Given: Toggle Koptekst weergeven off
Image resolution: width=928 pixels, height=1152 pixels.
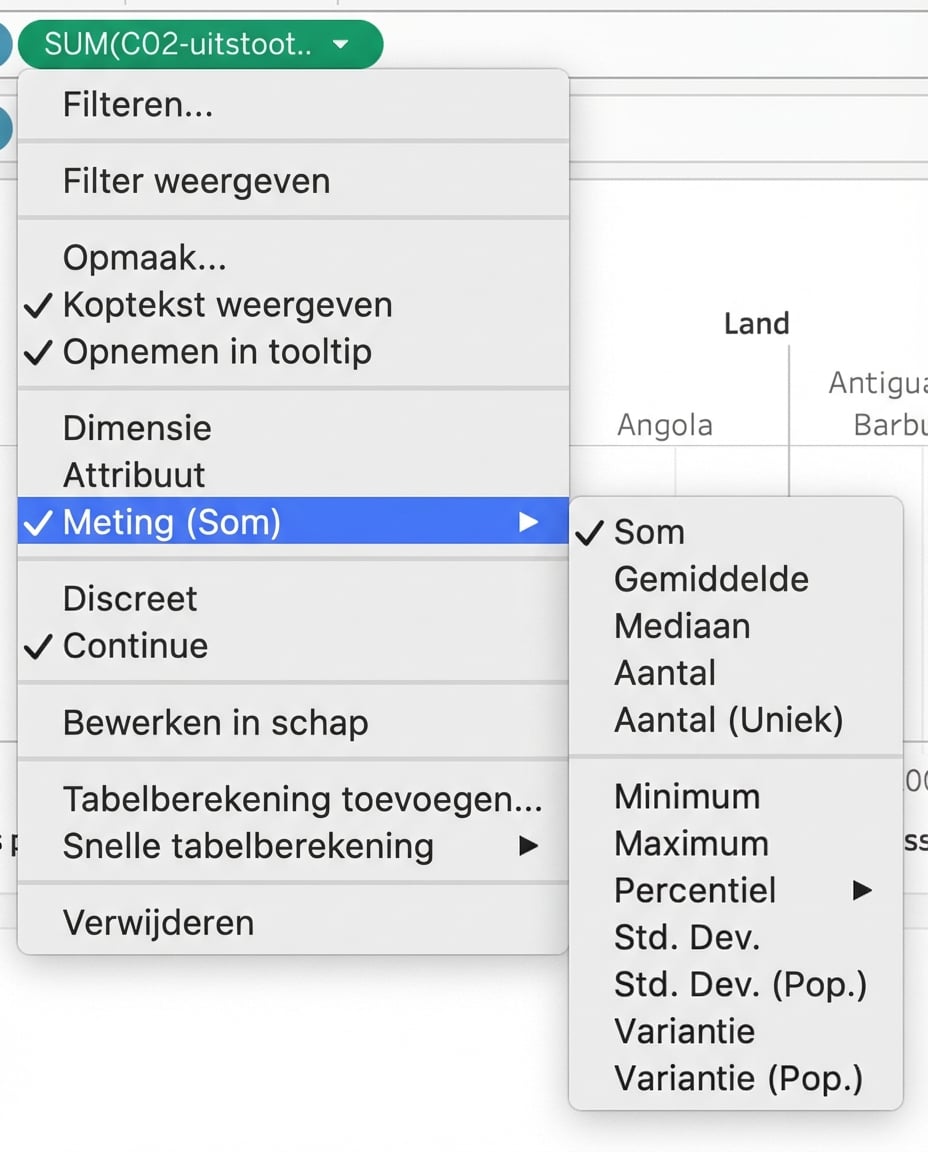Looking at the screenshot, I should tap(227, 305).
